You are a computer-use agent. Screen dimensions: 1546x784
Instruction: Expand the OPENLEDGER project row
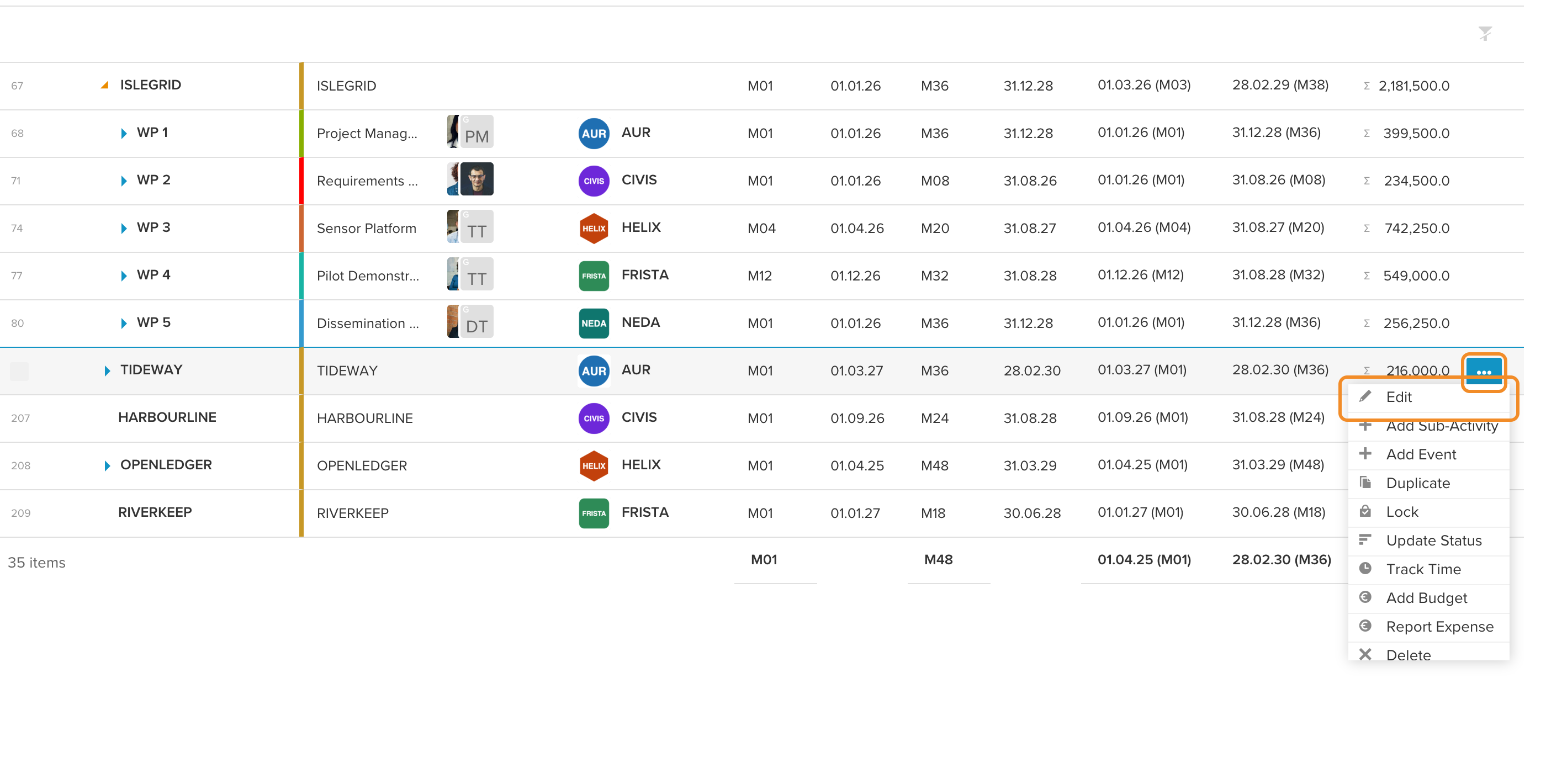(107, 465)
